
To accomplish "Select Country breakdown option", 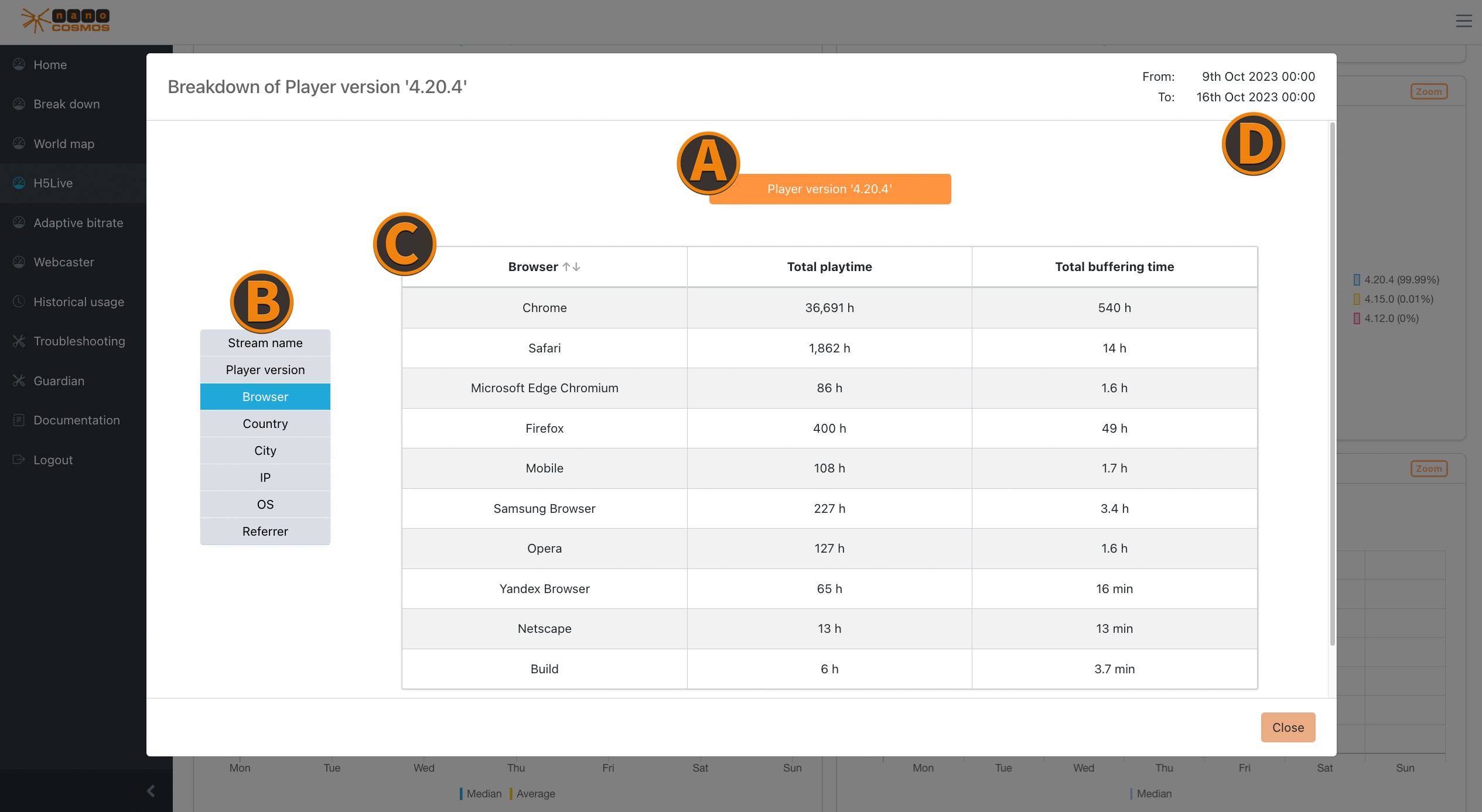I will click(265, 424).
